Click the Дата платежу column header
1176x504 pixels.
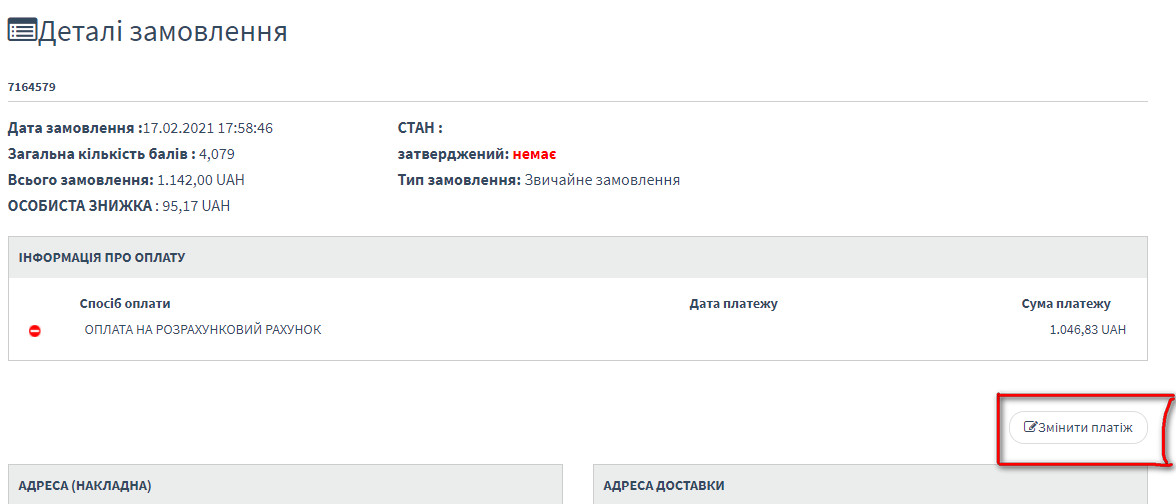[x=733, y=304]
